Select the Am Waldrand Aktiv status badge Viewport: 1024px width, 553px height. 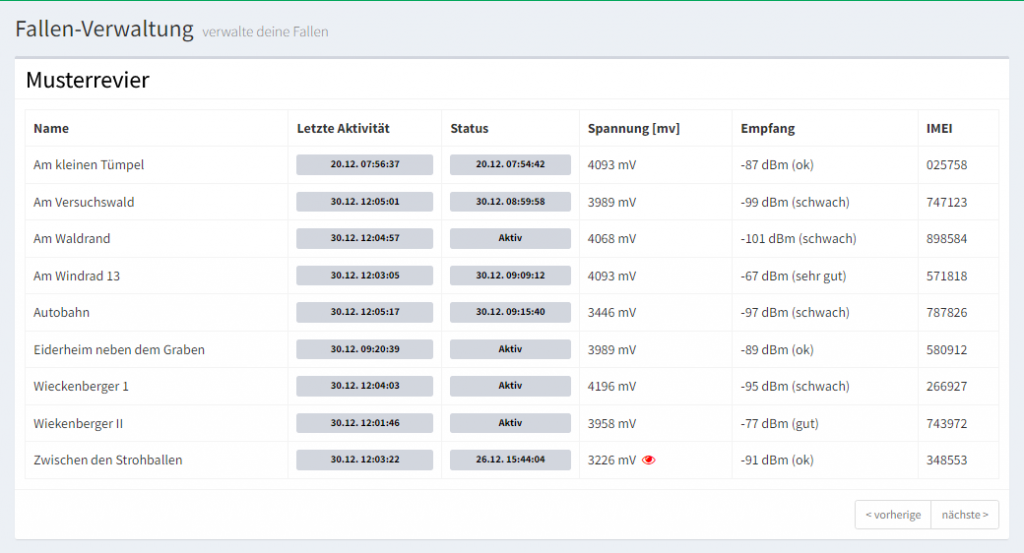pos(510,238)
